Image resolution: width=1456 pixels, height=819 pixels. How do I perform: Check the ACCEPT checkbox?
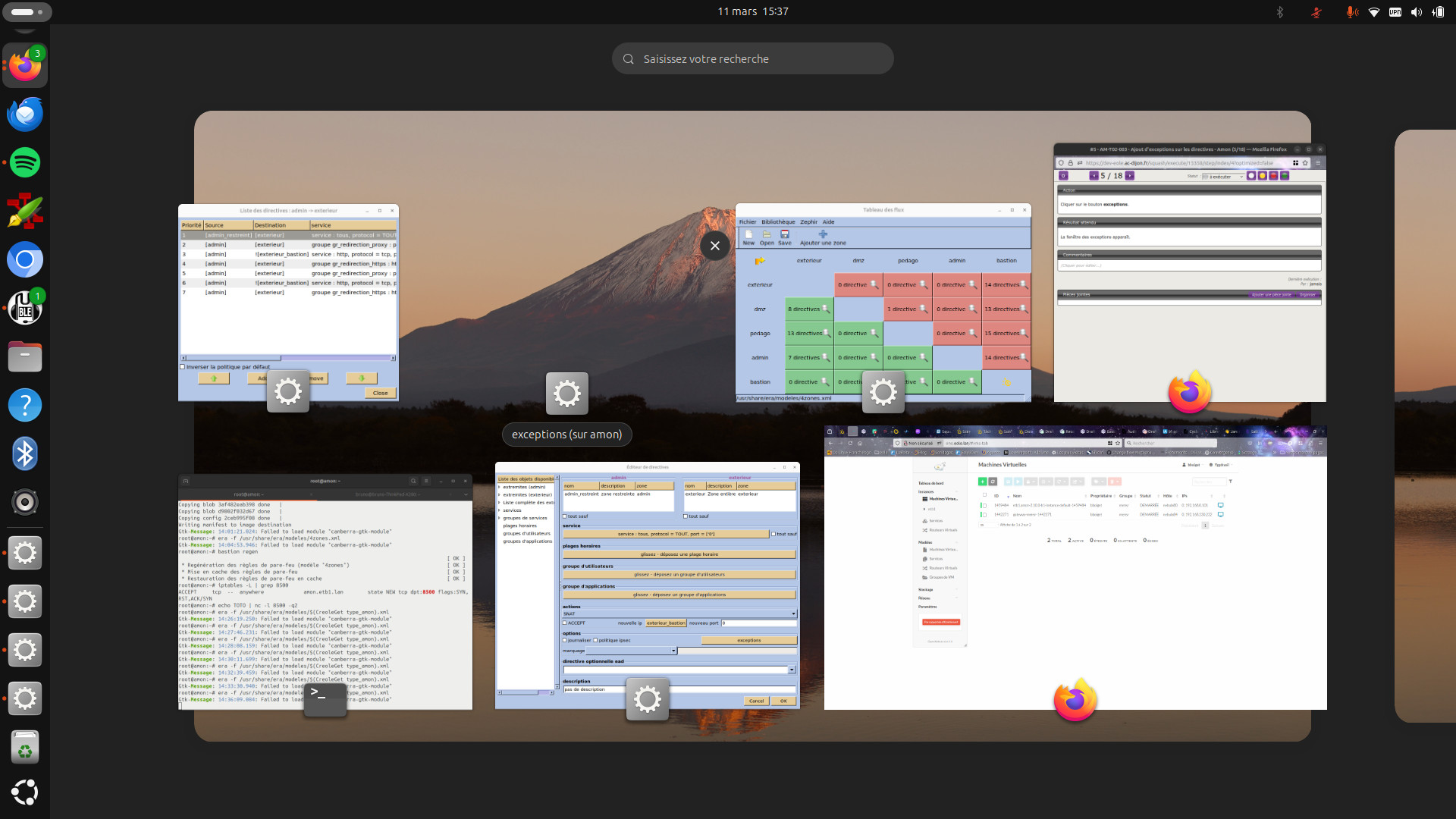tap(565, 623)
